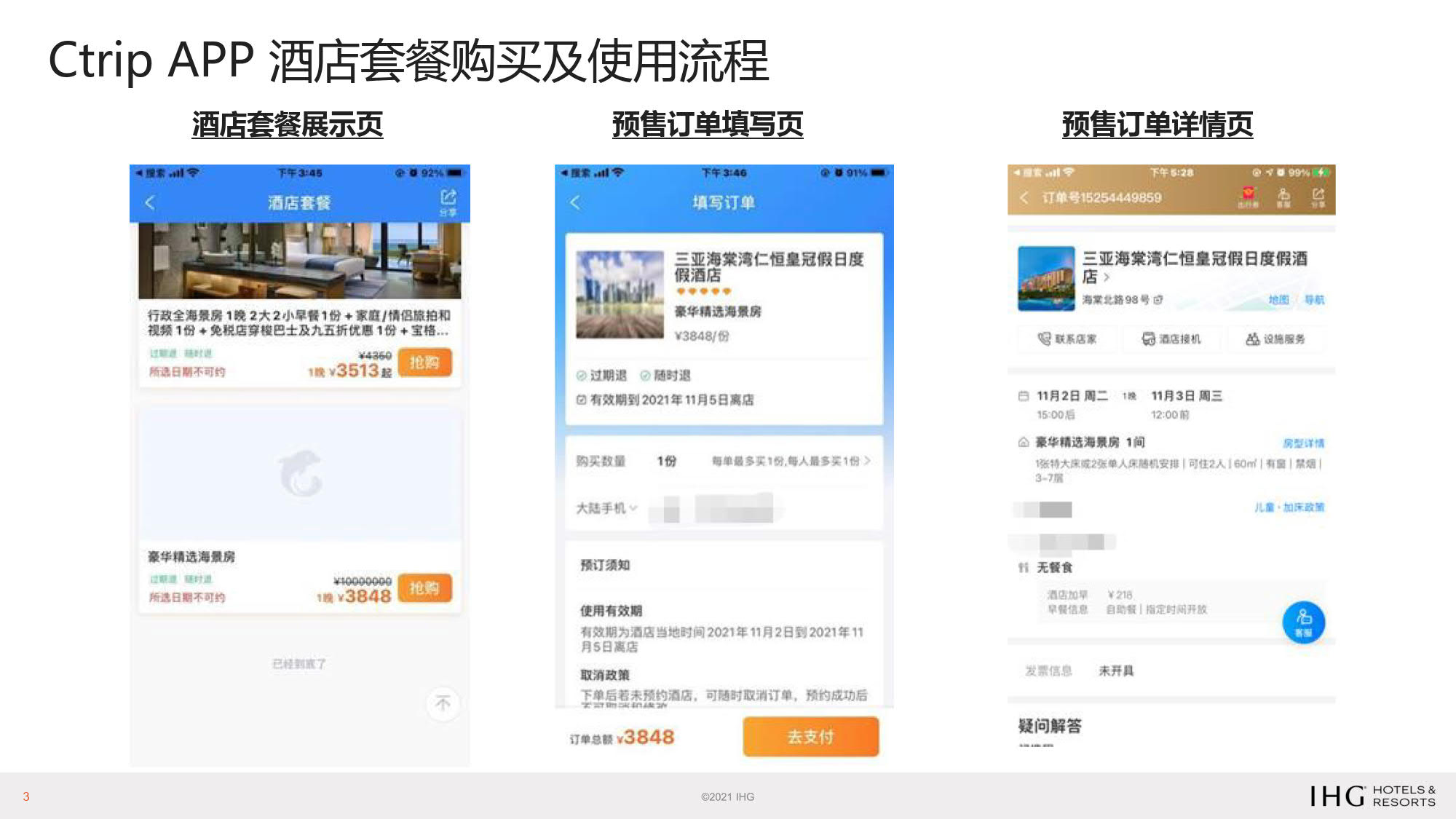Open floating blue 客服 chat bubble

point(1303,622)
